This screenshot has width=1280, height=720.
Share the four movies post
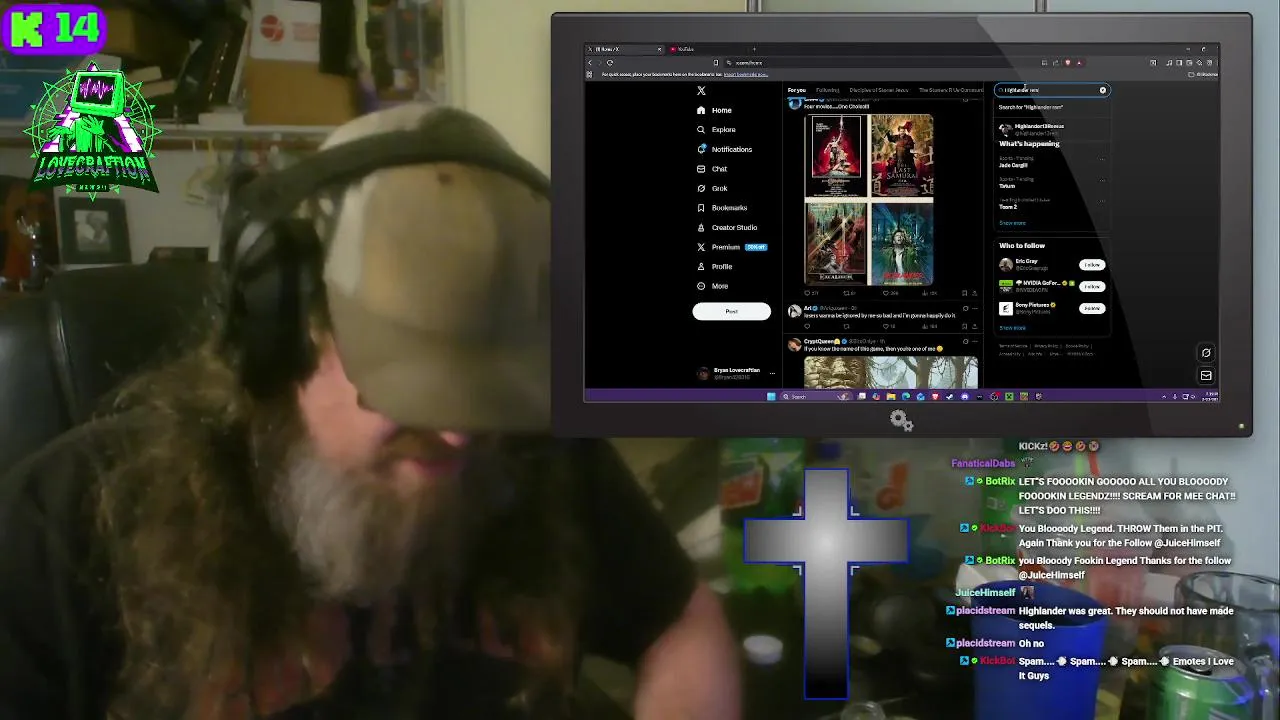(975, 293)
